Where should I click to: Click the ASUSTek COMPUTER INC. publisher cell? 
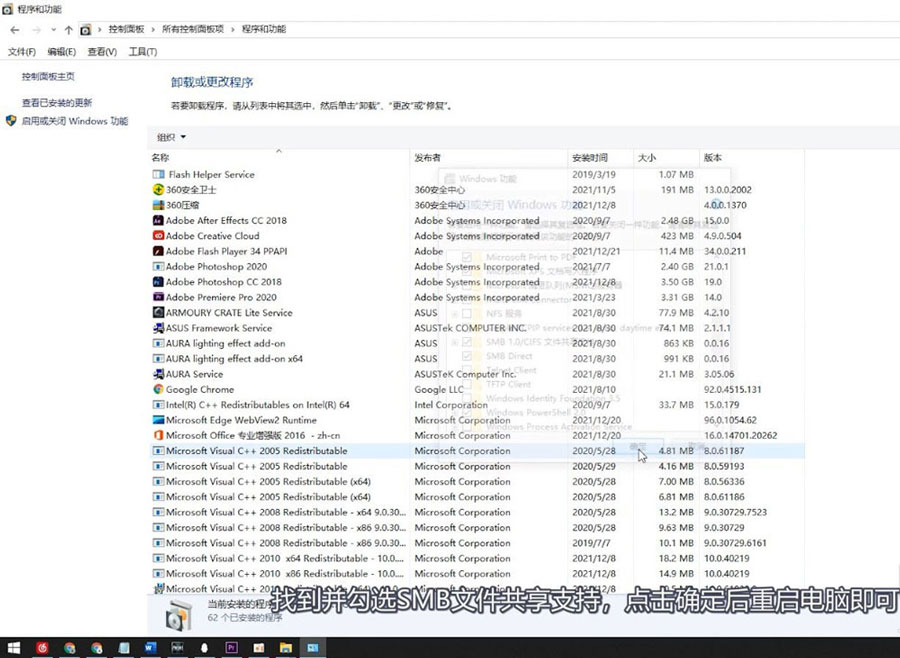(470, 328)
